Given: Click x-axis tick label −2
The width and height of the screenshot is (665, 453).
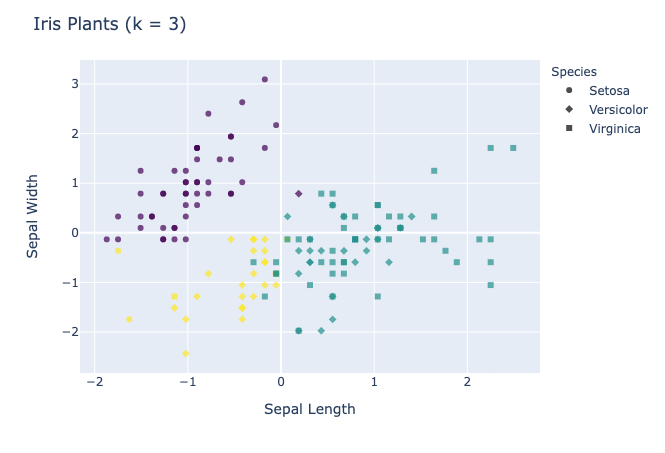Looking at the screenshot, I should 95,382.
